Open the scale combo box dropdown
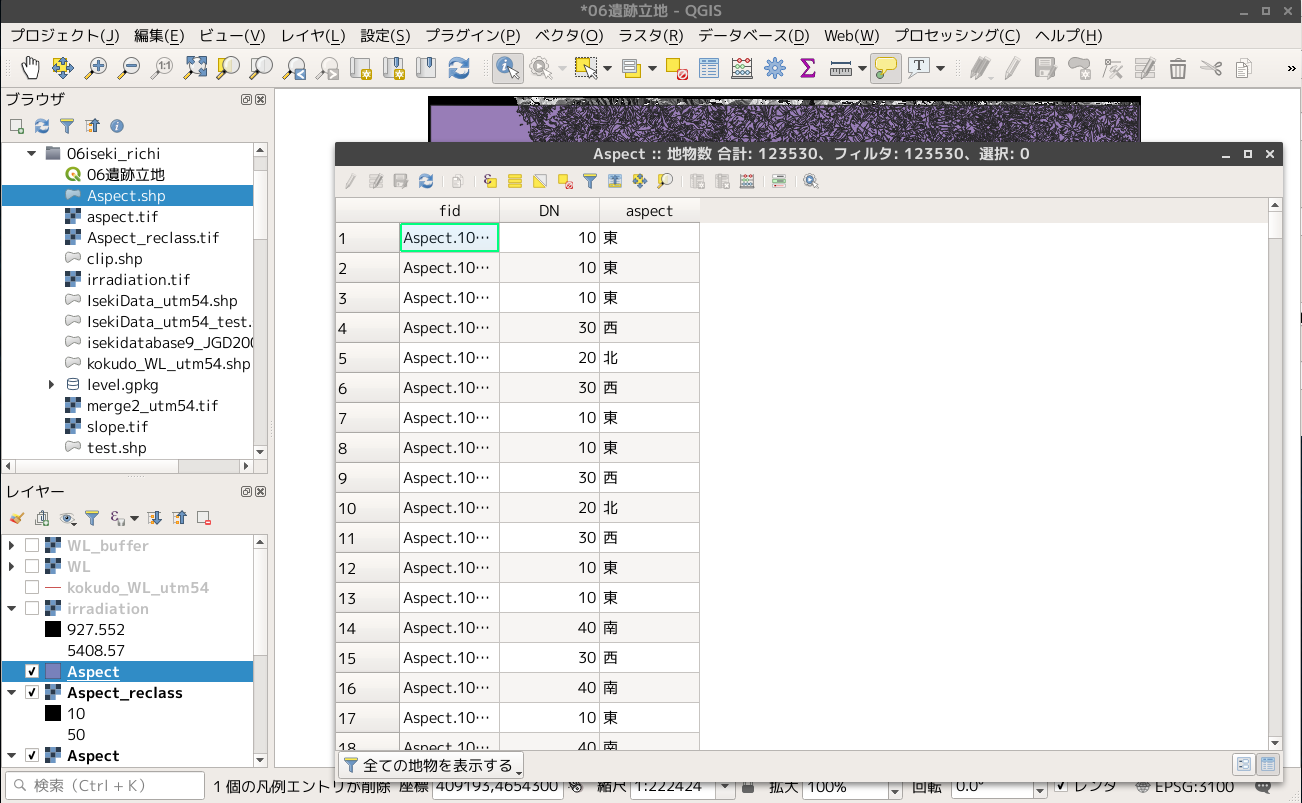This screenshot has height=803, width=1302. point(726,787)
